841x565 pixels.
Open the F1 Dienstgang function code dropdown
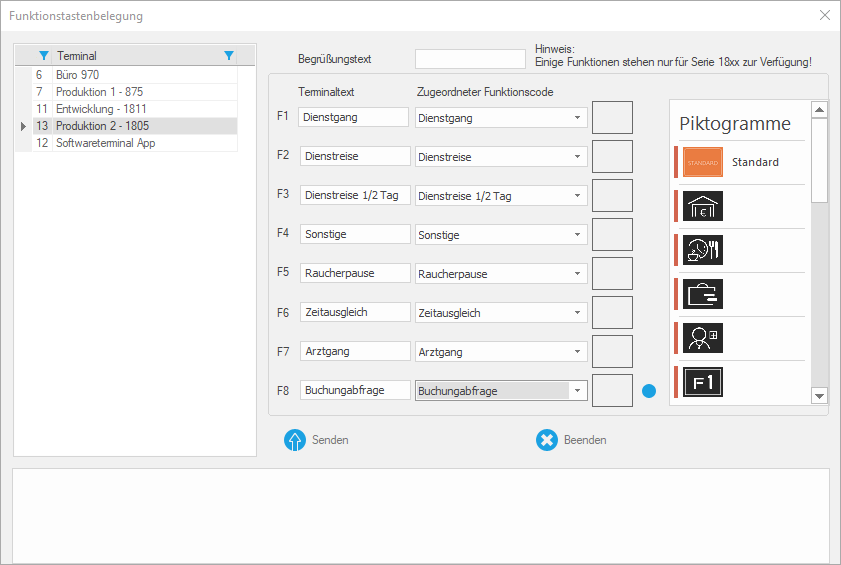pos(577,118)
